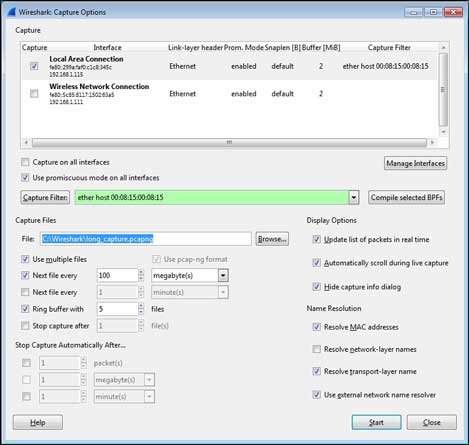Click the Link-layer header column heading
469x445 pixels.
click(195, 48)
